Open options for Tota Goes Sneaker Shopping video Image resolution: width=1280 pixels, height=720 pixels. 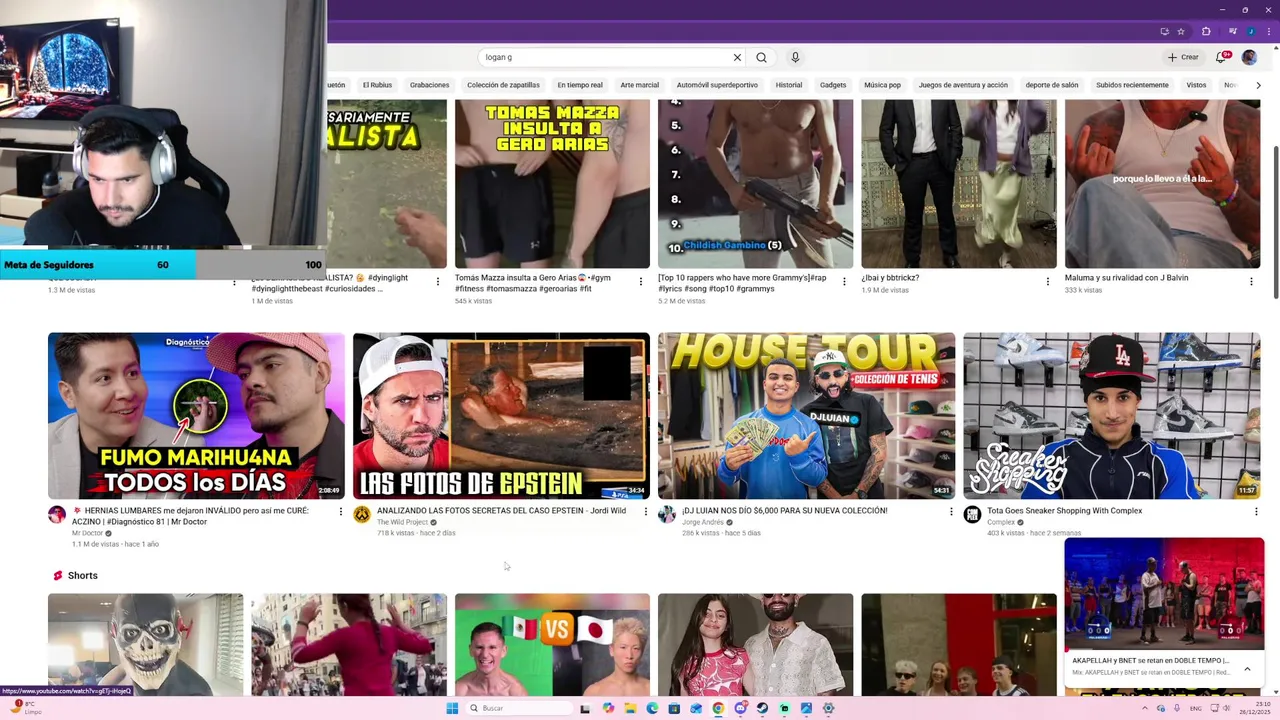click(1256, 512)
